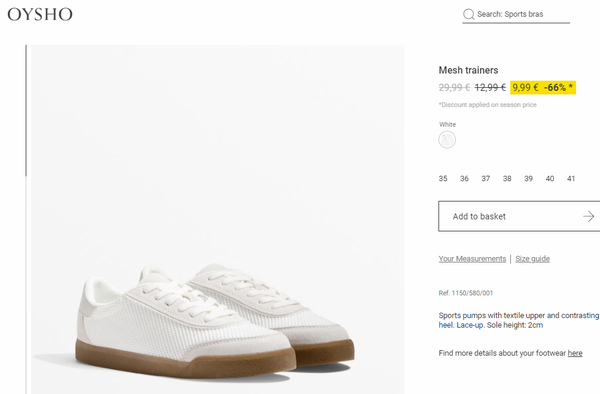The image size is (600, 394).
Task: Select size 40
Action: coord(550,179)
